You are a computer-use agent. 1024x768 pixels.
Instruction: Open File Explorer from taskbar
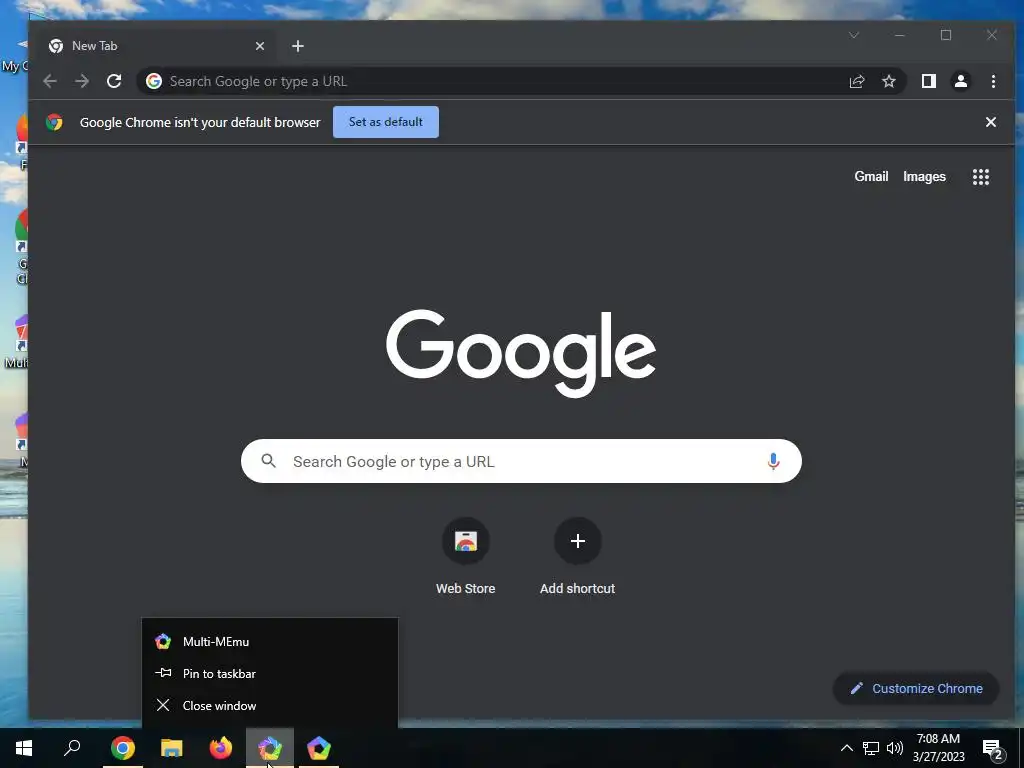click(172, 748)
